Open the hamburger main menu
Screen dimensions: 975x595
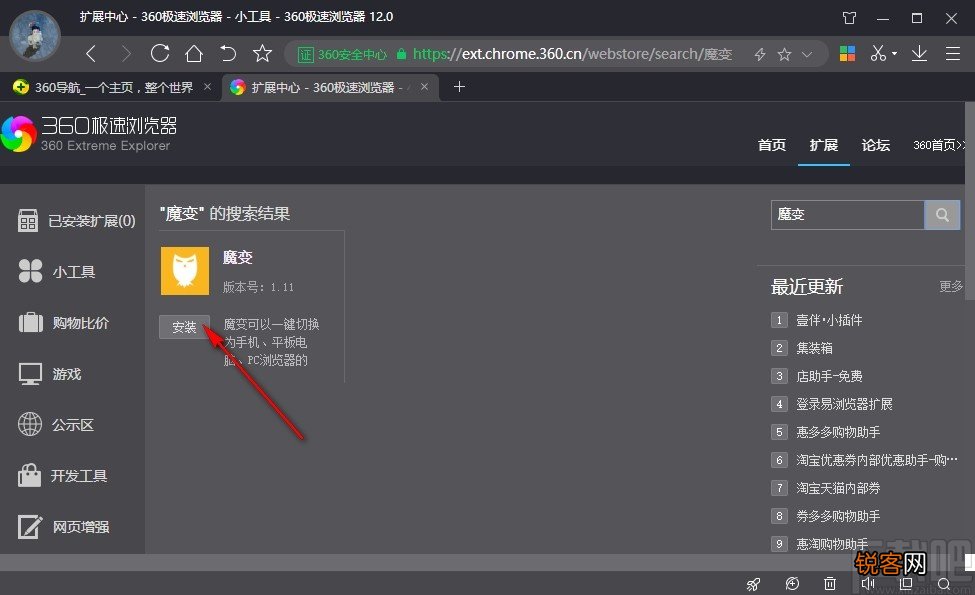pos(952,51)
